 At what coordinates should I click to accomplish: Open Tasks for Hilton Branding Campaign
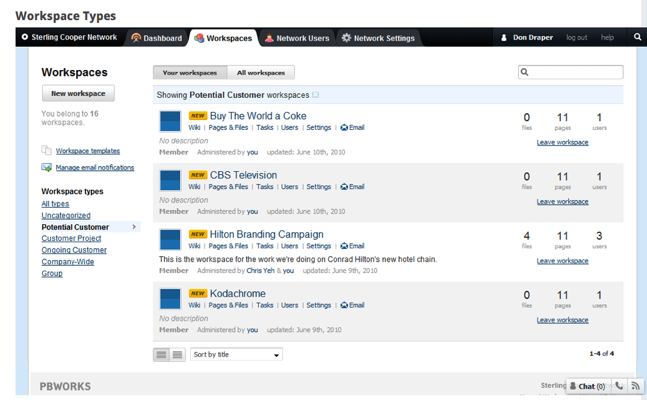[264, 246]
